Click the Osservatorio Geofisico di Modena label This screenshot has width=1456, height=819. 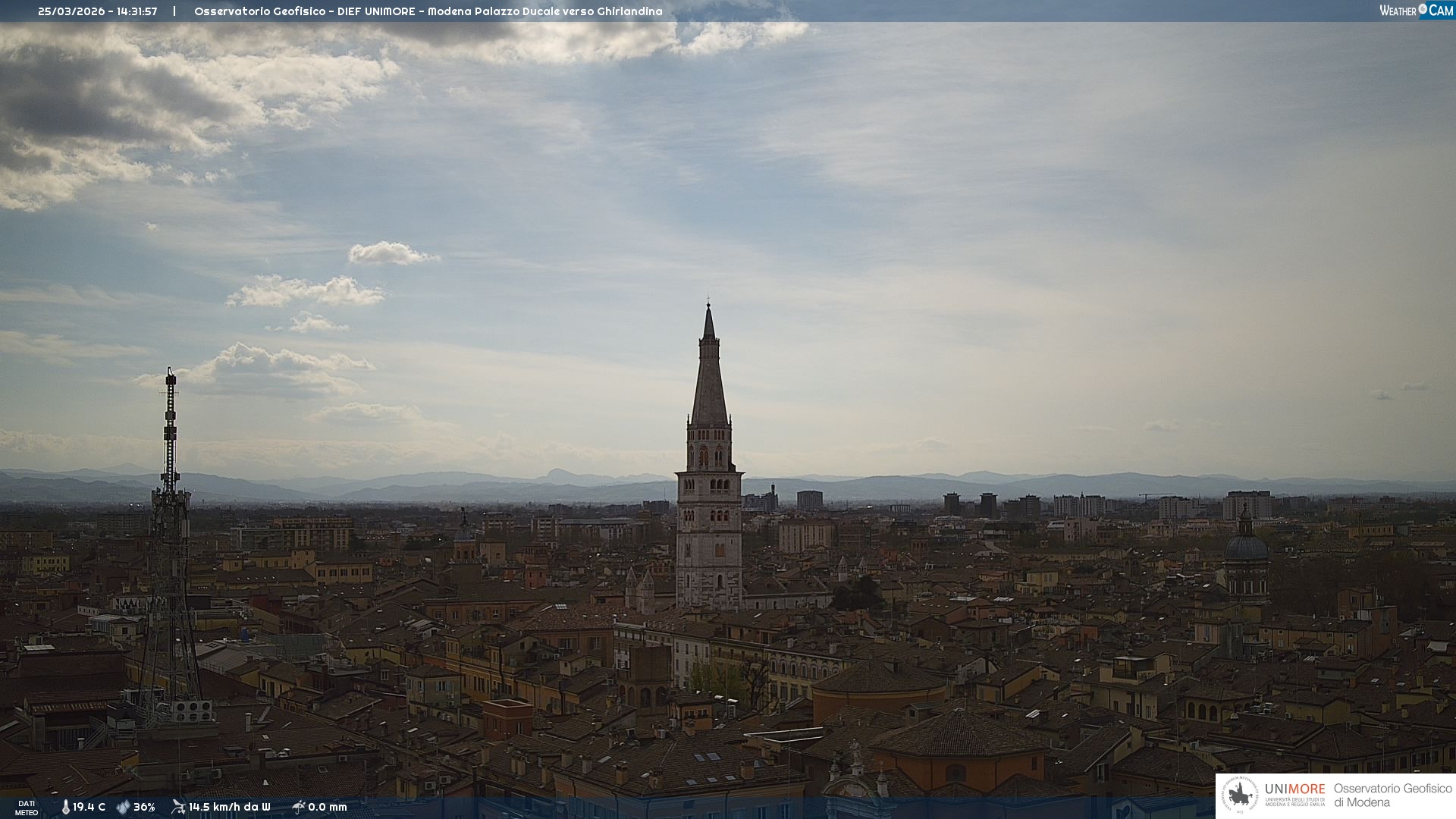coord(1392,795)
